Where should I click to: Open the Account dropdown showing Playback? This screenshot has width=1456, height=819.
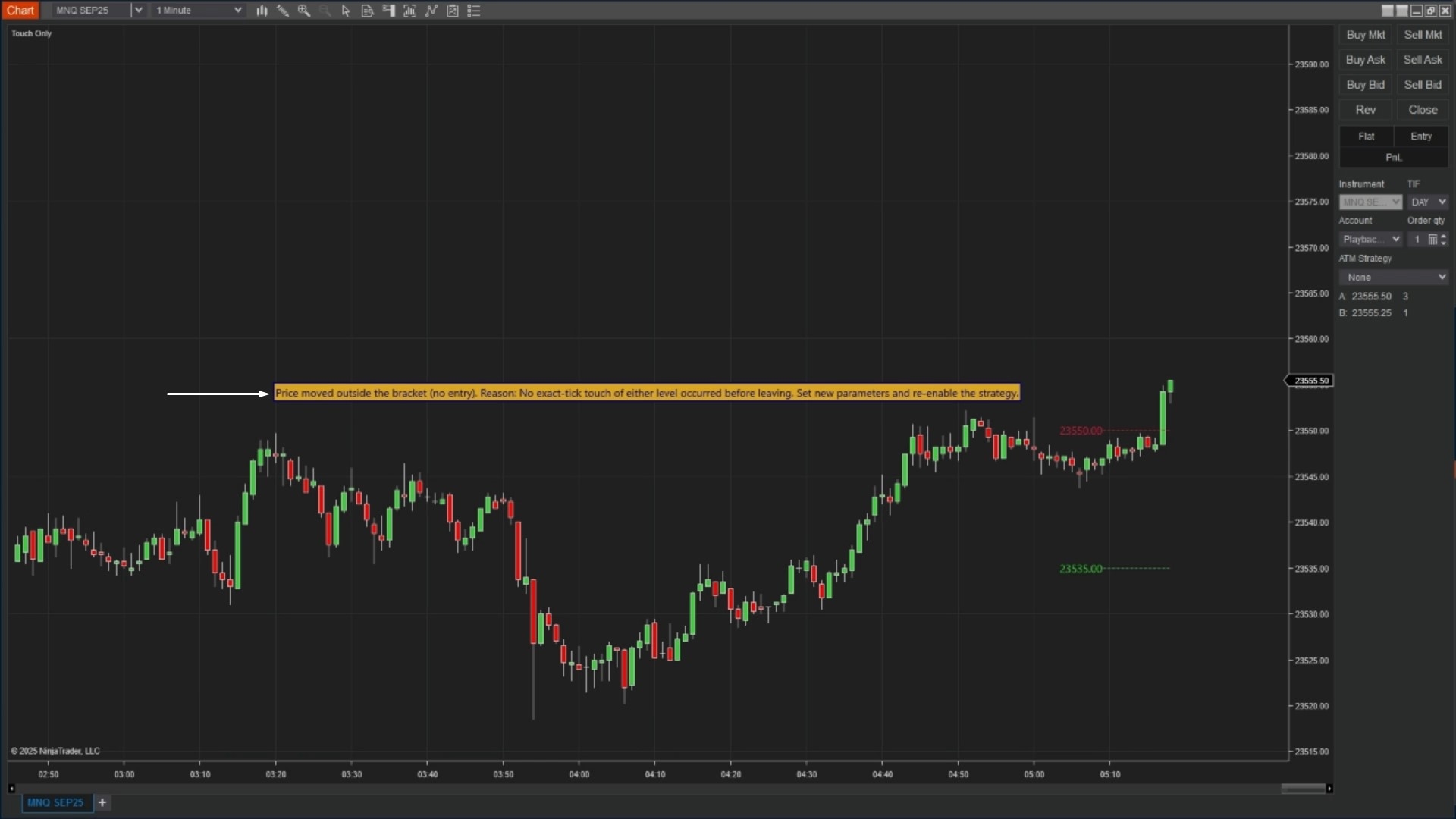point(1370,239)
